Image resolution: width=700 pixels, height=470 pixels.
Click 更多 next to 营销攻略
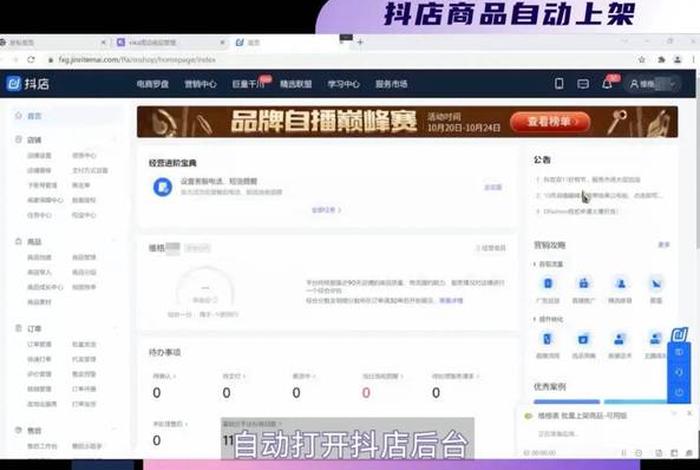[664, 245]
